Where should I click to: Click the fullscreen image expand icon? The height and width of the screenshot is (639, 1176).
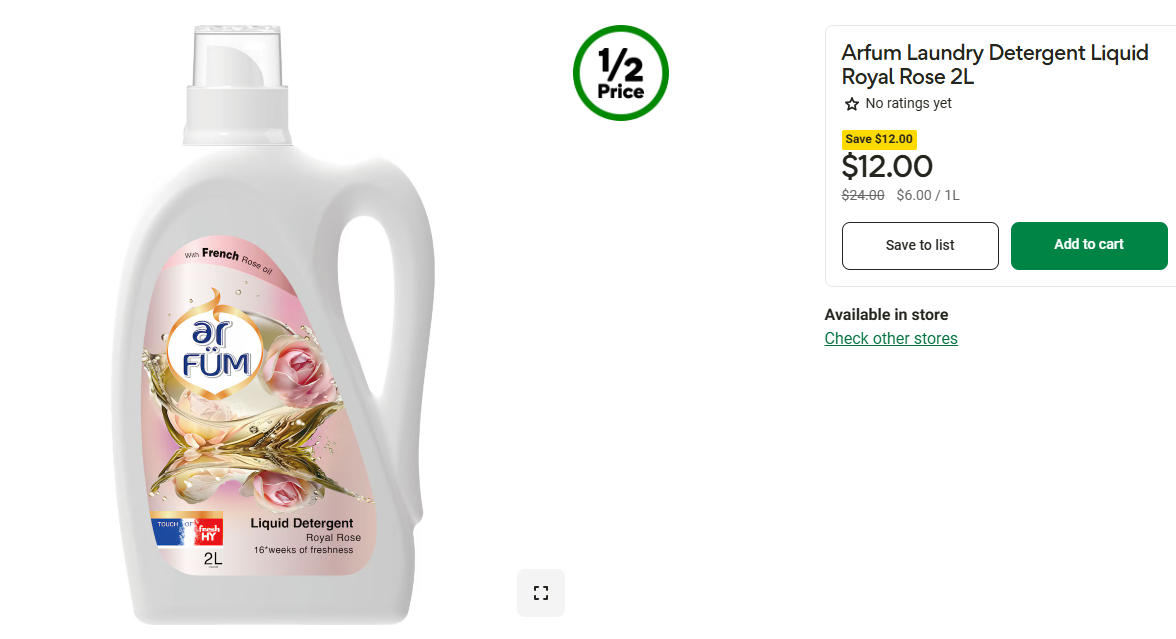541,593
